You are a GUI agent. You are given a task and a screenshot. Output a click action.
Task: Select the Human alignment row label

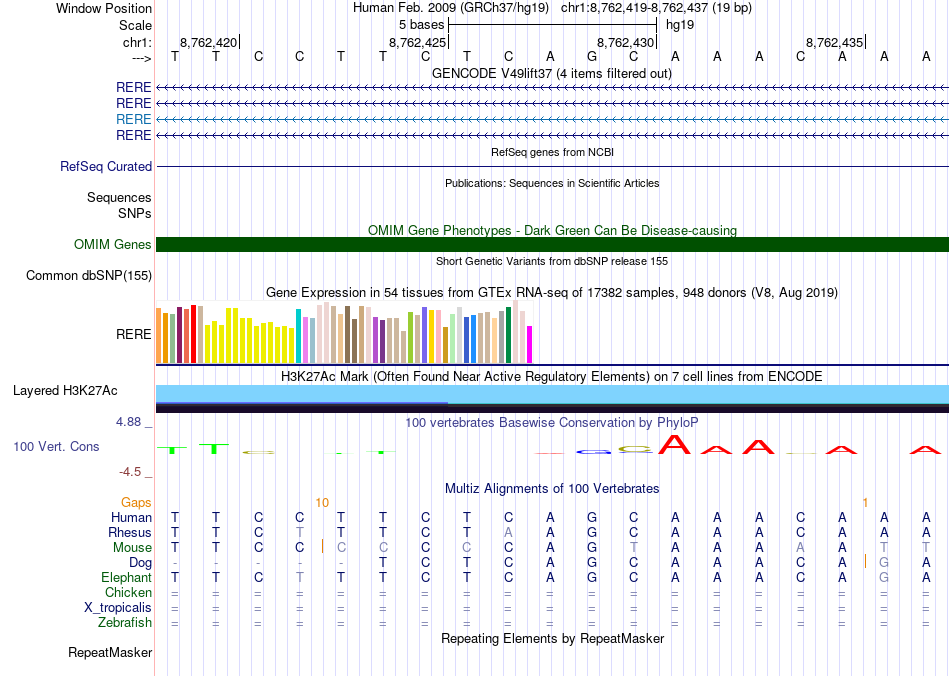[x=131, y=517]
